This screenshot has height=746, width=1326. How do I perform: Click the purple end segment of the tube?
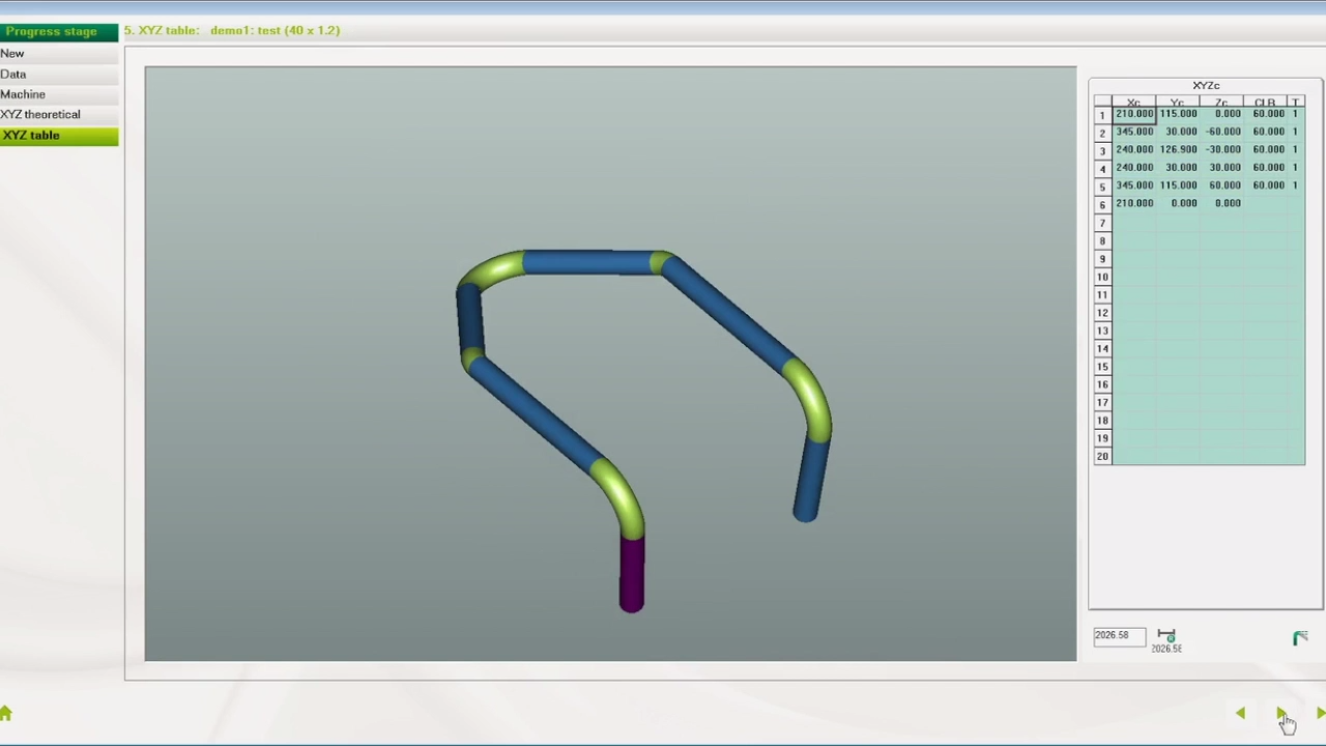click(x=632, y=575)
